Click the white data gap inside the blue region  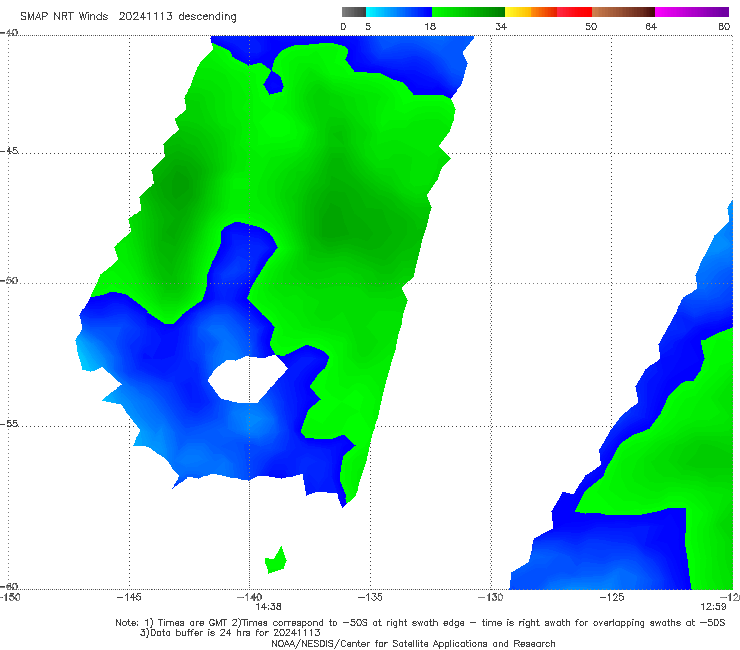(247, 380)
